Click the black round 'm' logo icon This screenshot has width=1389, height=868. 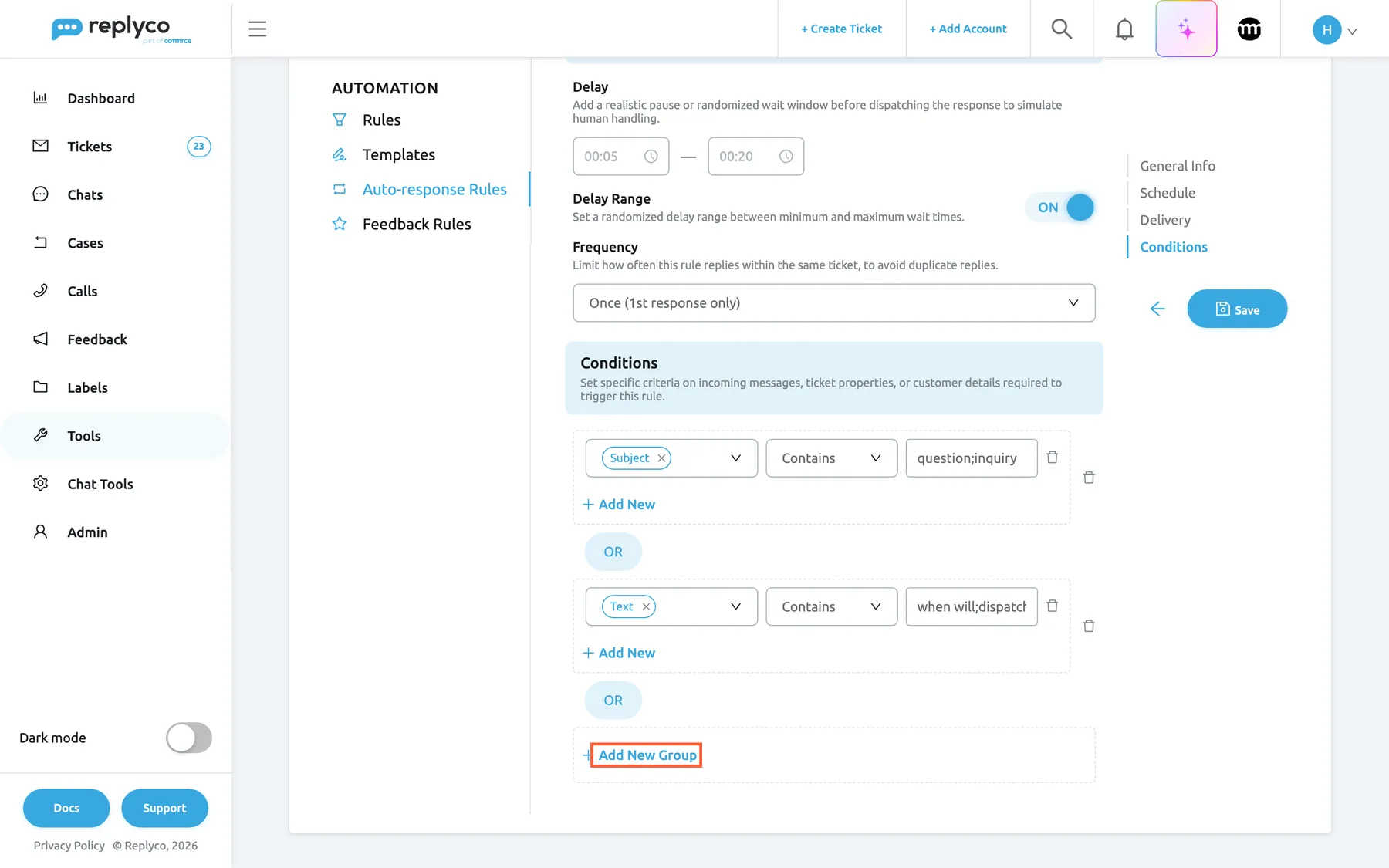(1249, 29)
